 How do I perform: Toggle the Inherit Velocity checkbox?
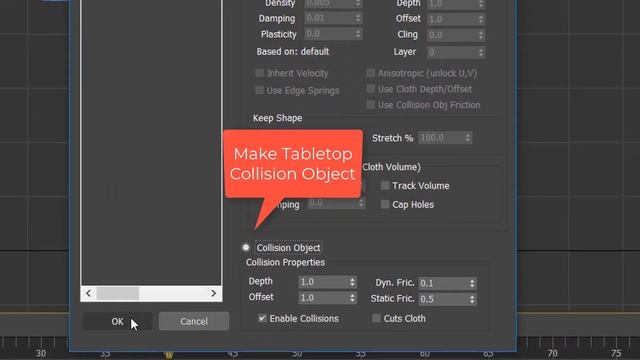pyautogui.click(x=260, y=73)
